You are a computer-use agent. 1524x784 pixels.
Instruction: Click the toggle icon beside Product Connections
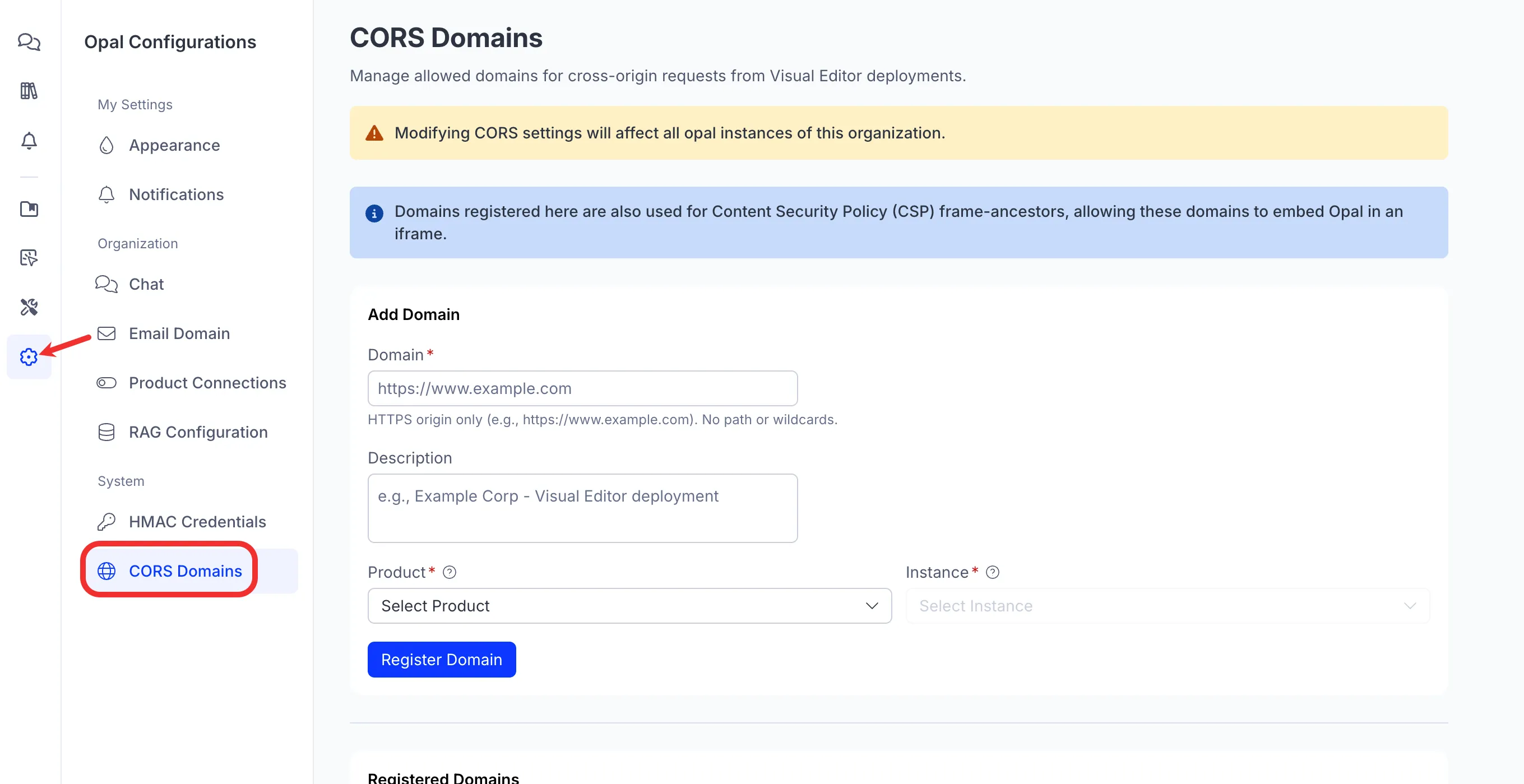pyautogui.click(x=106, y=383)
